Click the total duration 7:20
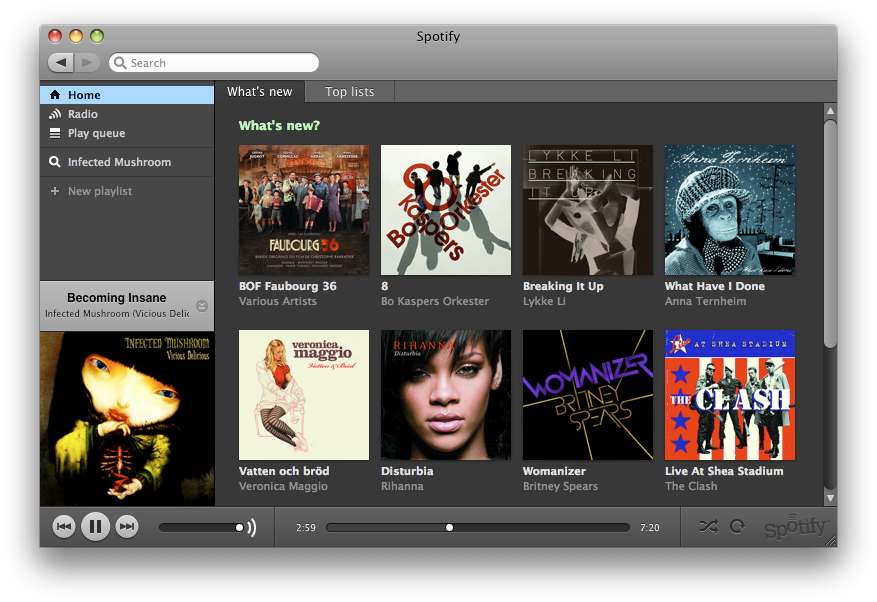 (x=649, y=528)
